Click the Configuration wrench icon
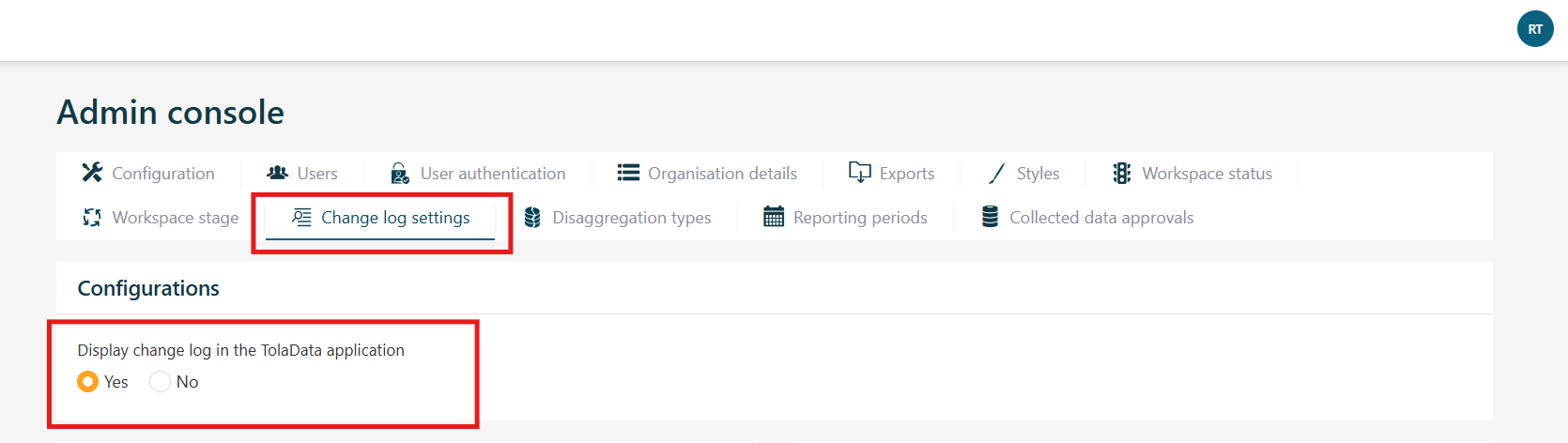The height and width of the screenshot is (443, 1568). pyautogui.click(x=92, y=173)
